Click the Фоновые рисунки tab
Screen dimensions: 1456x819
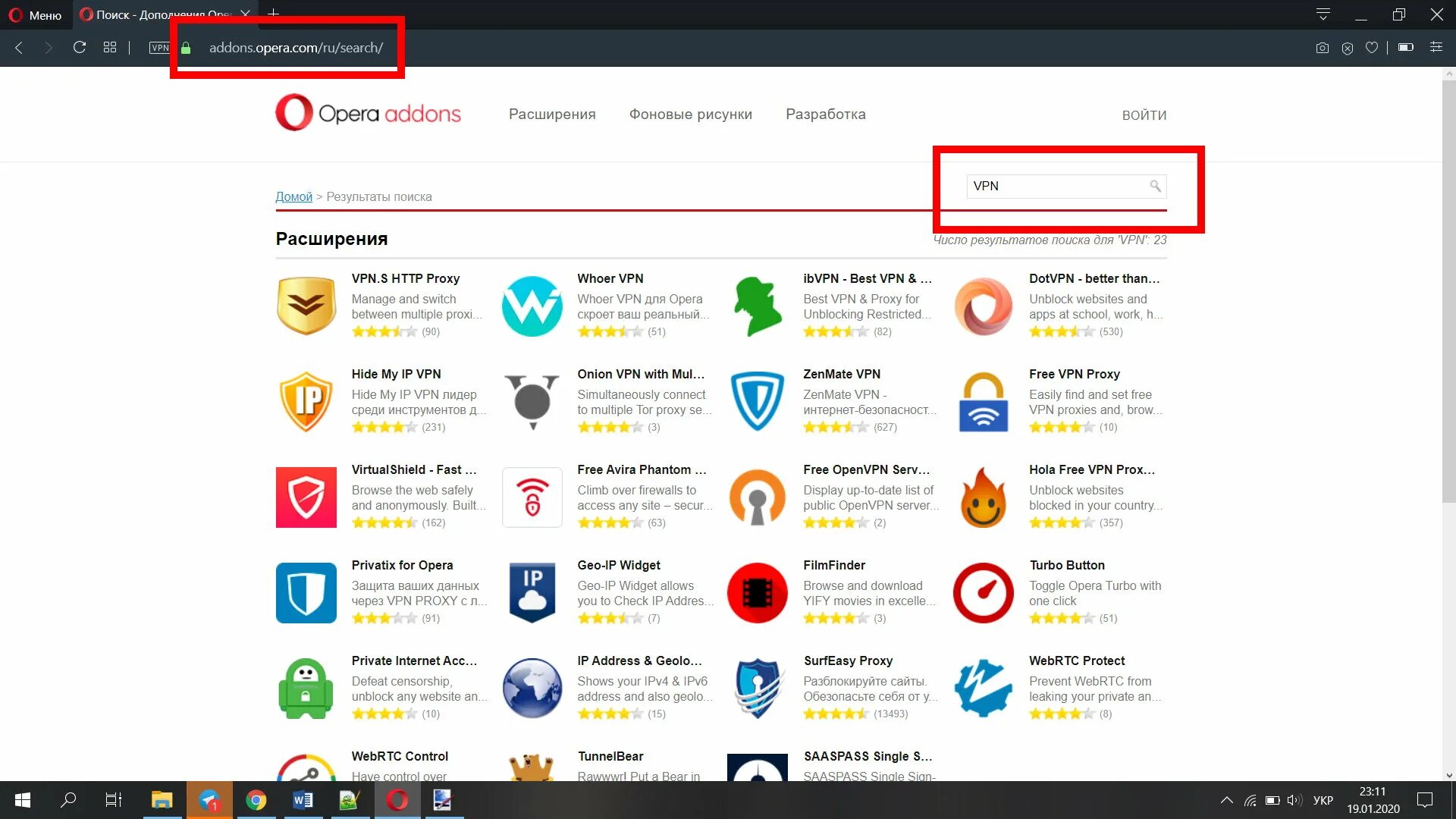click(x=690, y=114)
